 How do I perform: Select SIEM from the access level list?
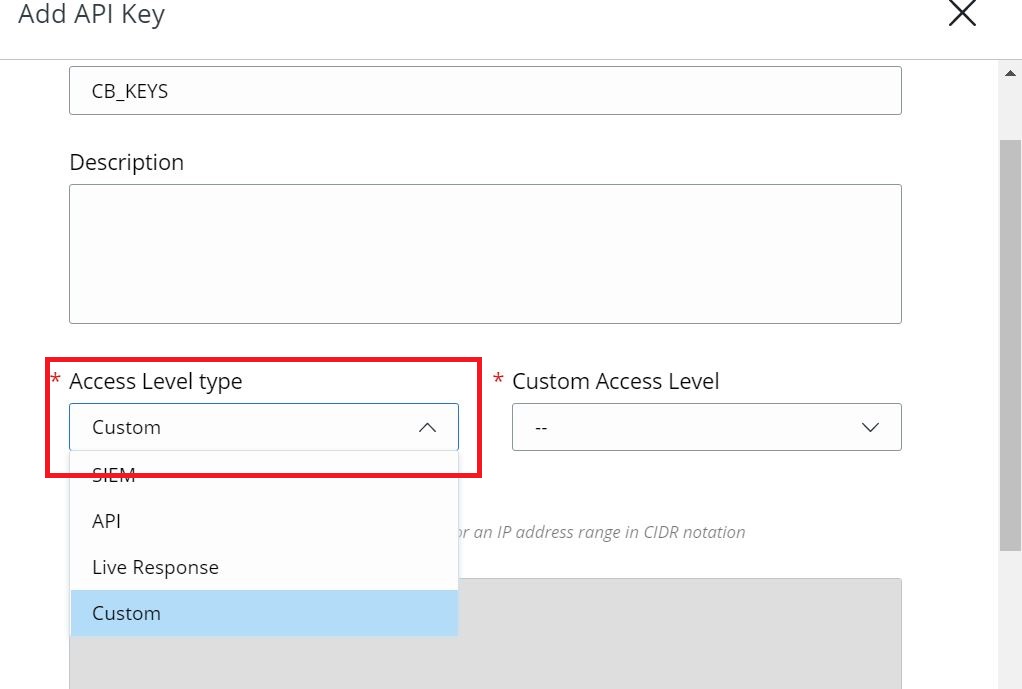[114, 476]
